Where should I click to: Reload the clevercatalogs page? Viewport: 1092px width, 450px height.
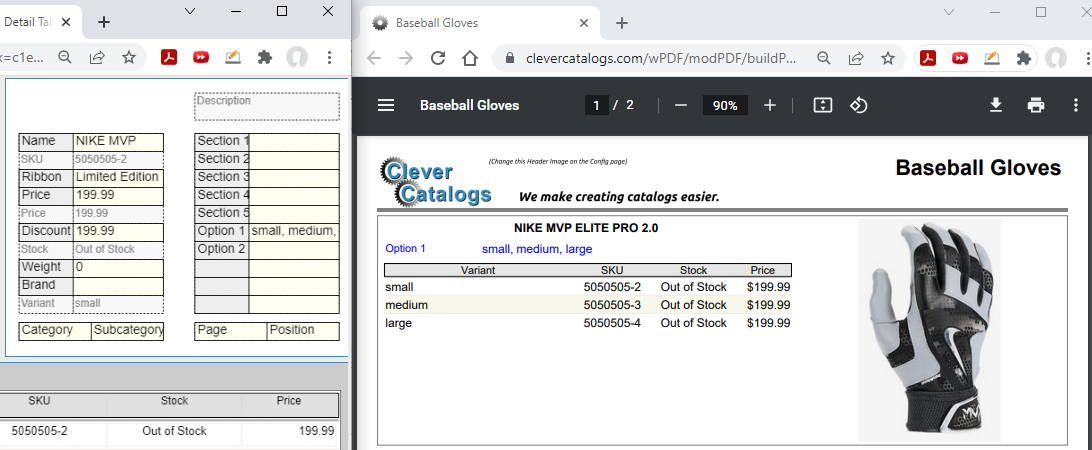pyautogui.click(x=438, y=58)
